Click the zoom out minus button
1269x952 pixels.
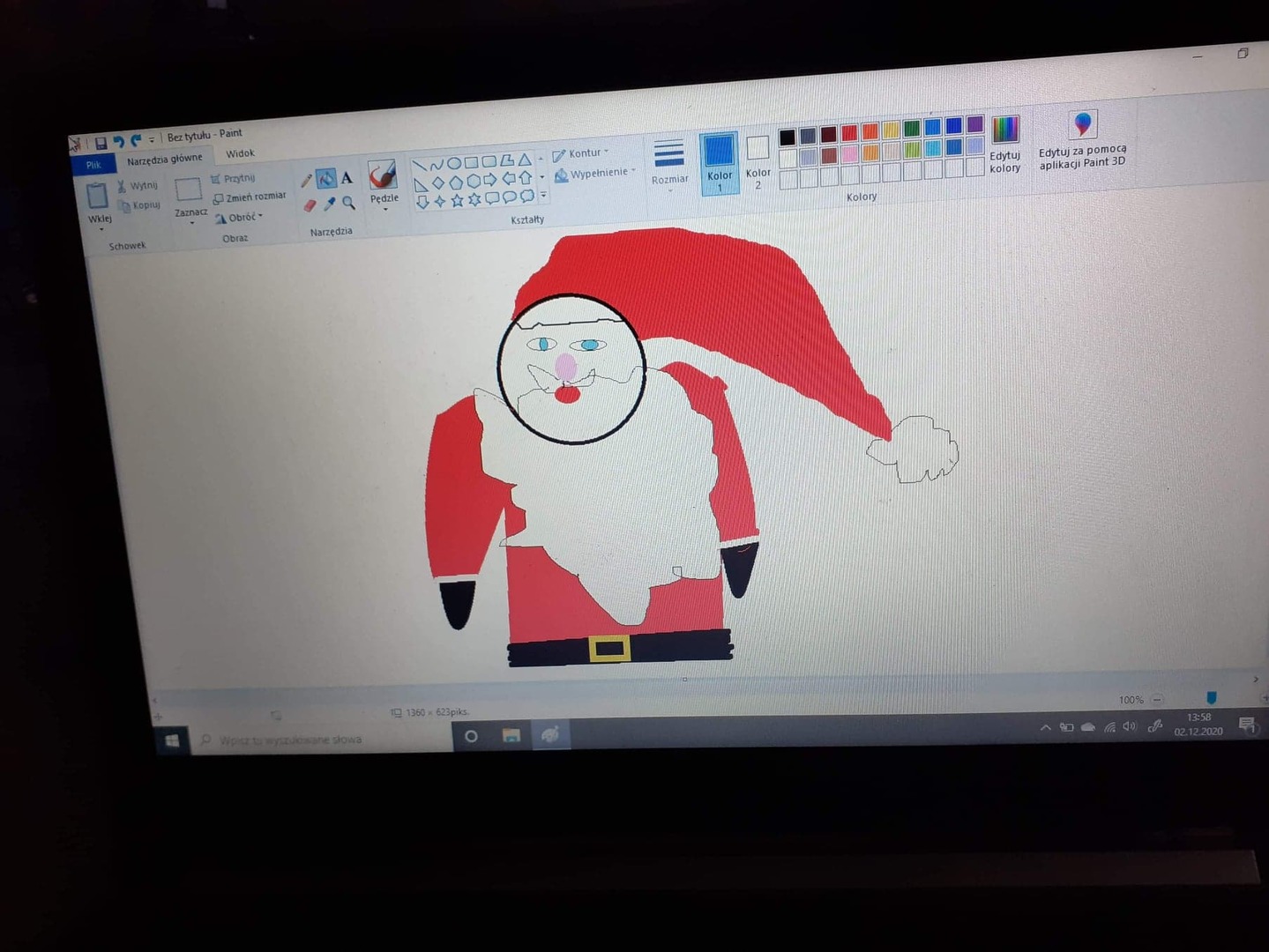click(x=1157, y=699)
